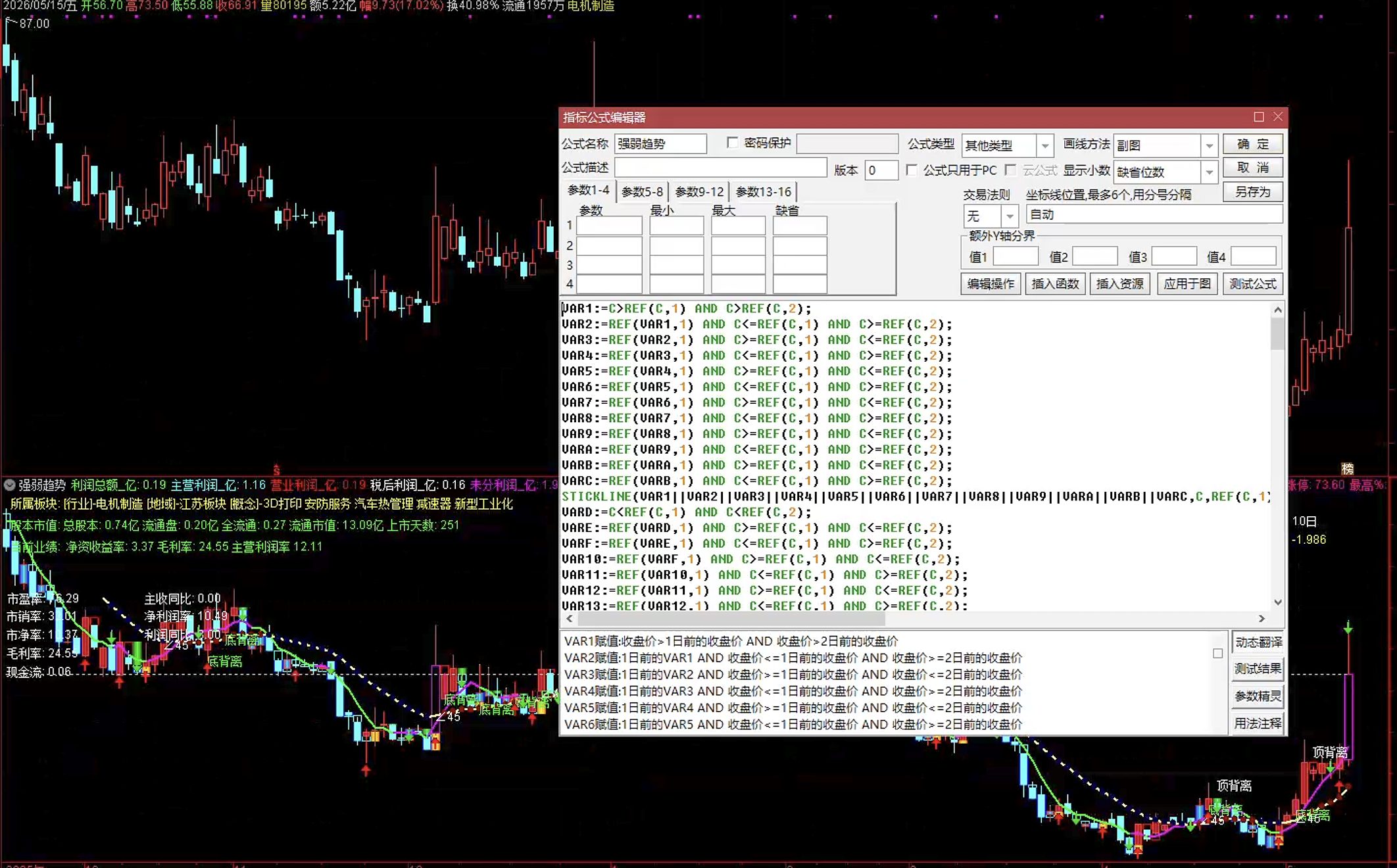The width and height of the screenshot is (1397, 868).
Task: Click the 强弱趋势 indicator name on sub-chart
Action: tap(42, 485)
